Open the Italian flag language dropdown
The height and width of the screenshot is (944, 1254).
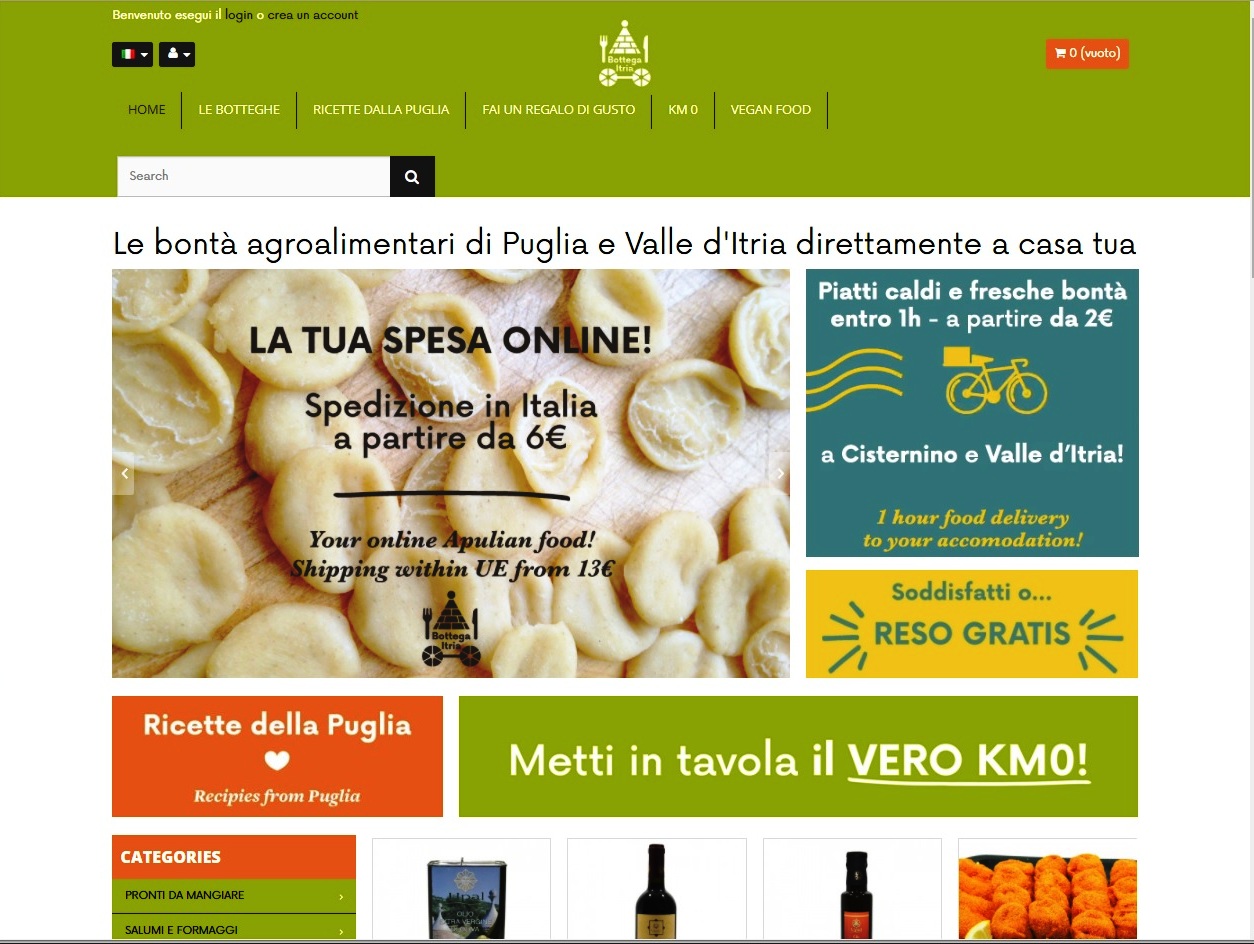(132, 54)
